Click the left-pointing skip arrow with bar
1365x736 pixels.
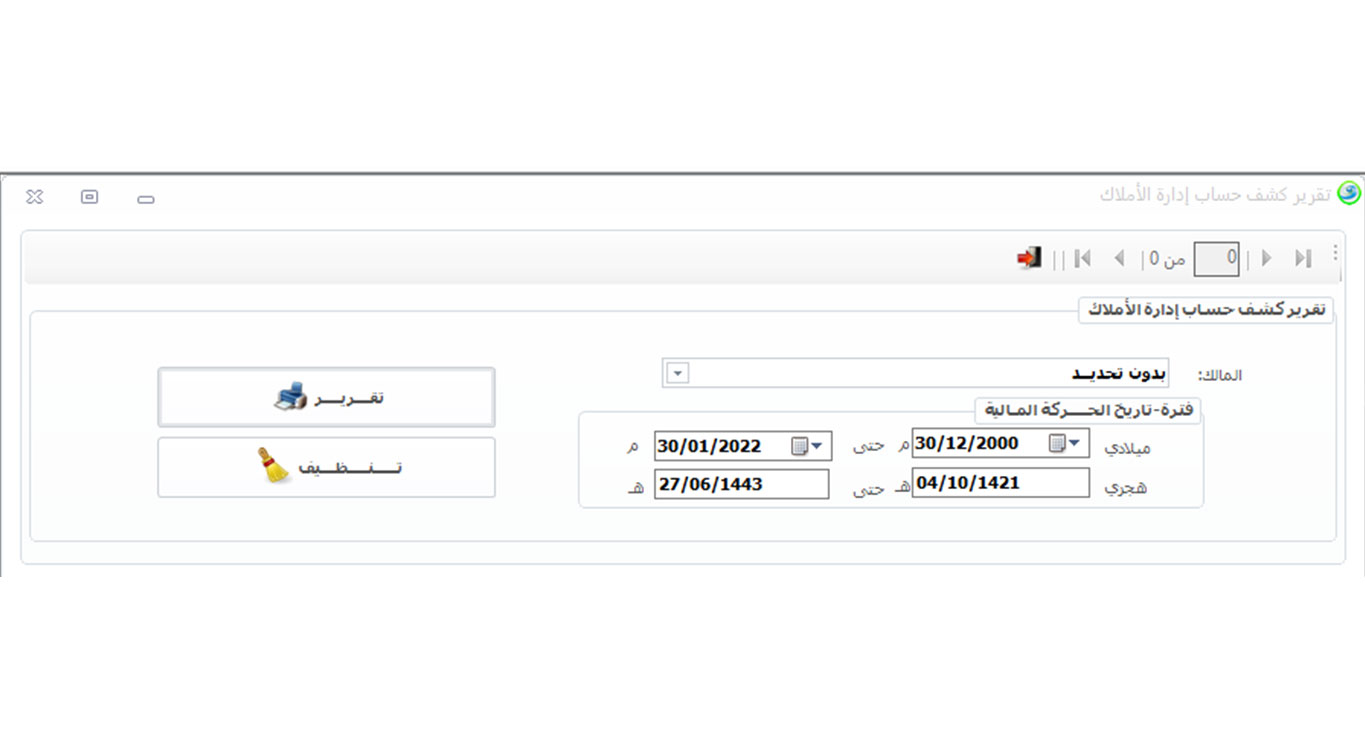click(1082, 258)
